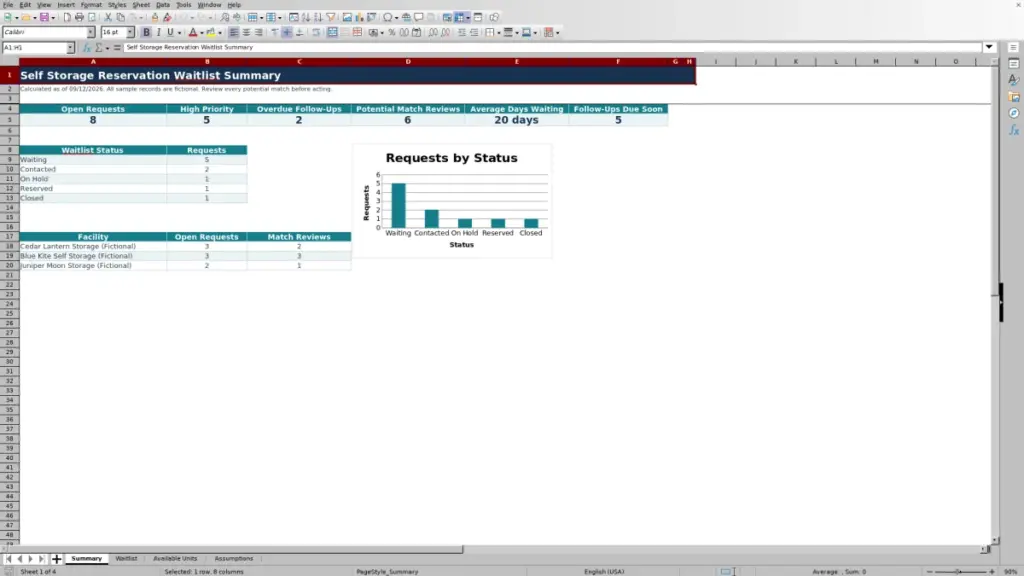Click the add new sheet button
Image resolution: width=1024 pixels, height=576 pixels.
point(56,559)
